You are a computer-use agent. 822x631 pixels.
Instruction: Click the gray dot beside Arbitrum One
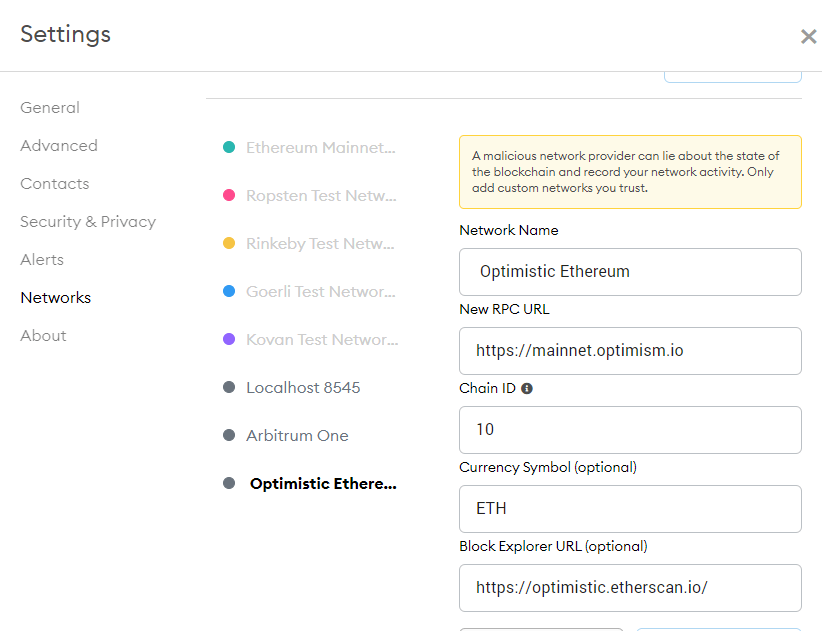(x=228, y=434)
